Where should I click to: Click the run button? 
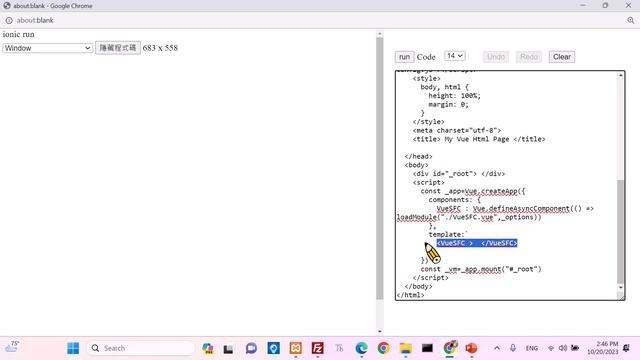tap(404, 57)
